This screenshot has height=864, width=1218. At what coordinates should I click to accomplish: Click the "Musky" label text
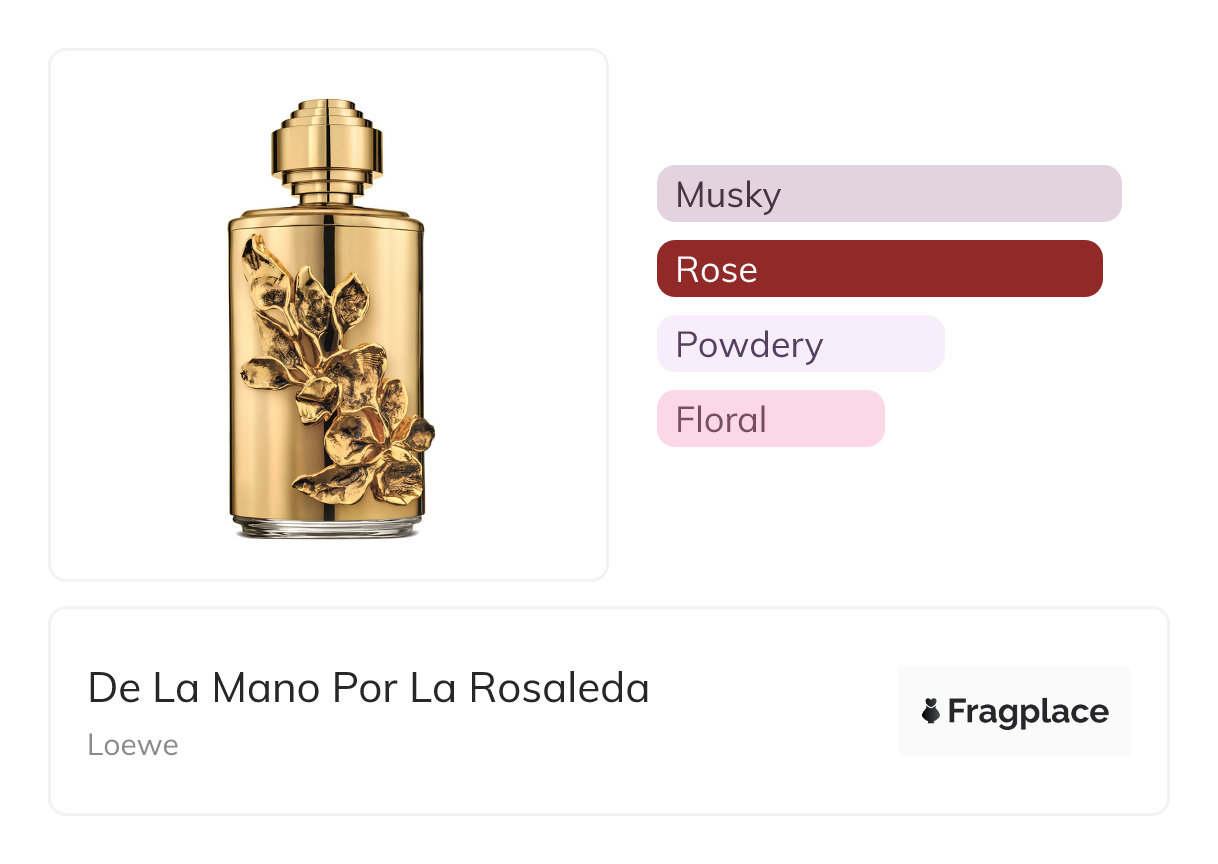(x=728, y=194)
